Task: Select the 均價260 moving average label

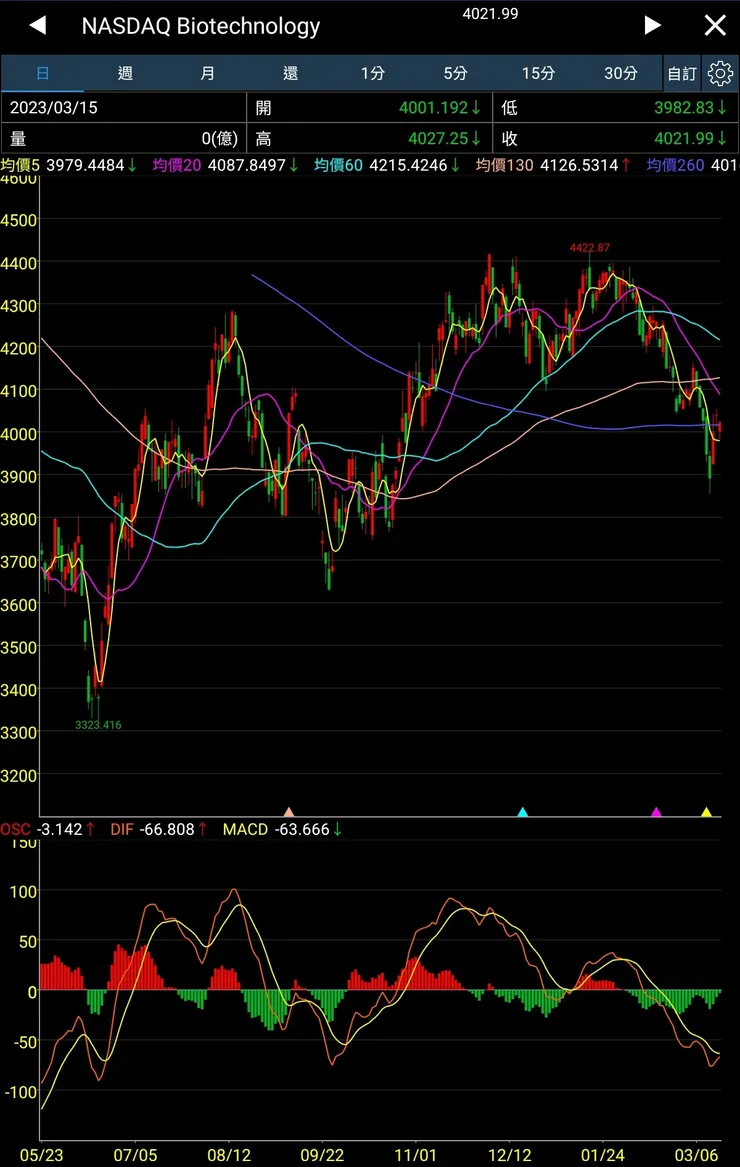Action: (x=675, y=164)
